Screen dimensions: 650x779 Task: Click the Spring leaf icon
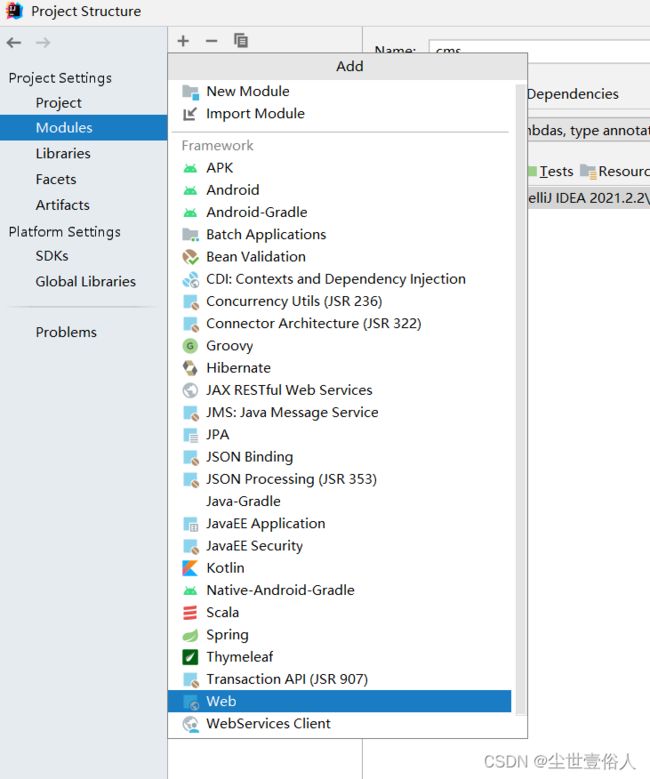[190, 635]
